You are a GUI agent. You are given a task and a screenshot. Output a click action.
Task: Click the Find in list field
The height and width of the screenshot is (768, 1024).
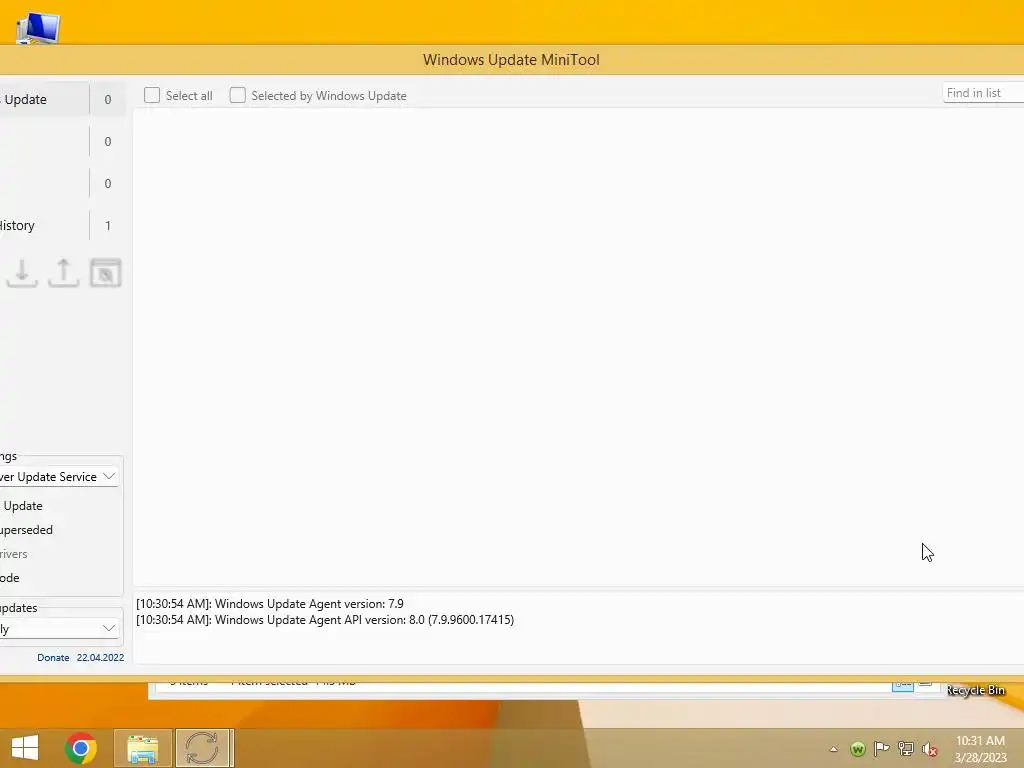pos(983,93)
